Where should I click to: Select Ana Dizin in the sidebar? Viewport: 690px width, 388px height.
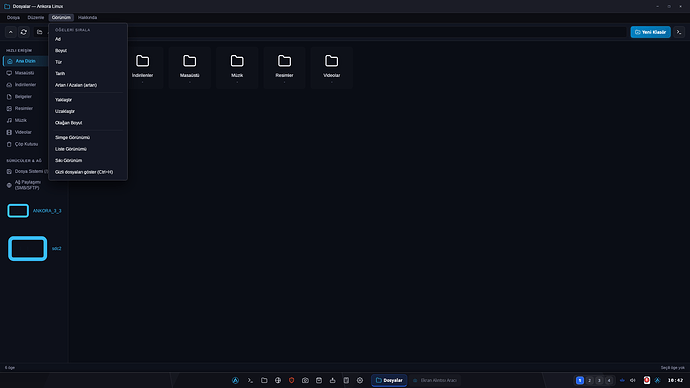click(x=26, y=61)
